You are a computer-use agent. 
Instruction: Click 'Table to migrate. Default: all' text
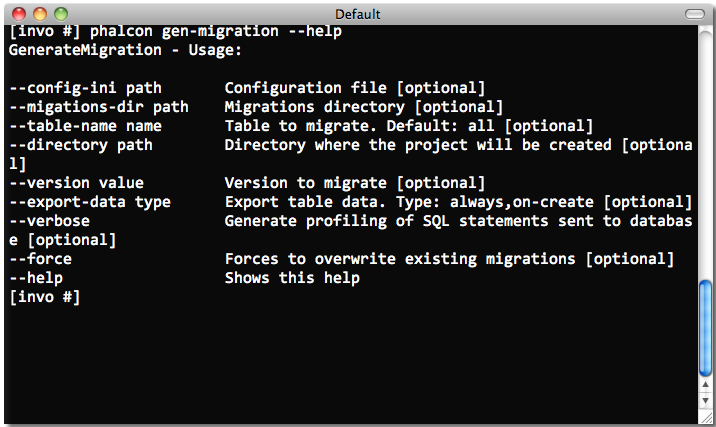pyautogui.click(x=359, y=126)
